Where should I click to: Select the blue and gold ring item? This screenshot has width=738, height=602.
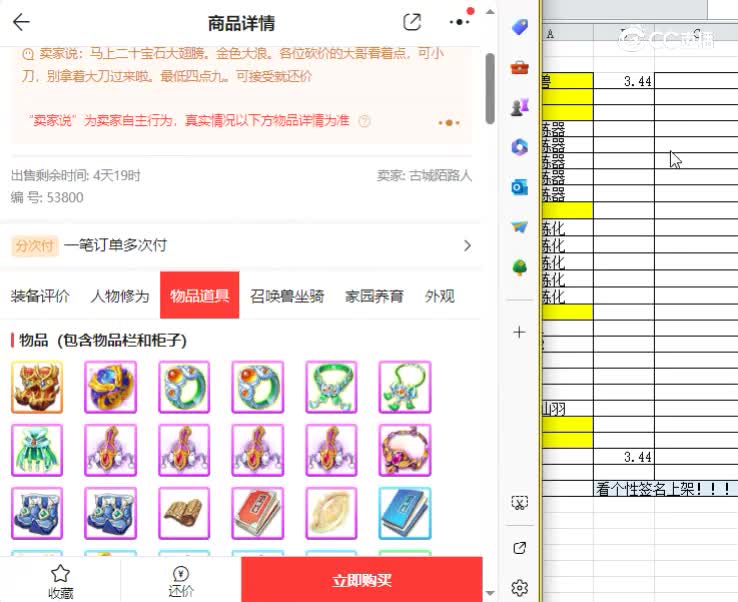[111, 387]
